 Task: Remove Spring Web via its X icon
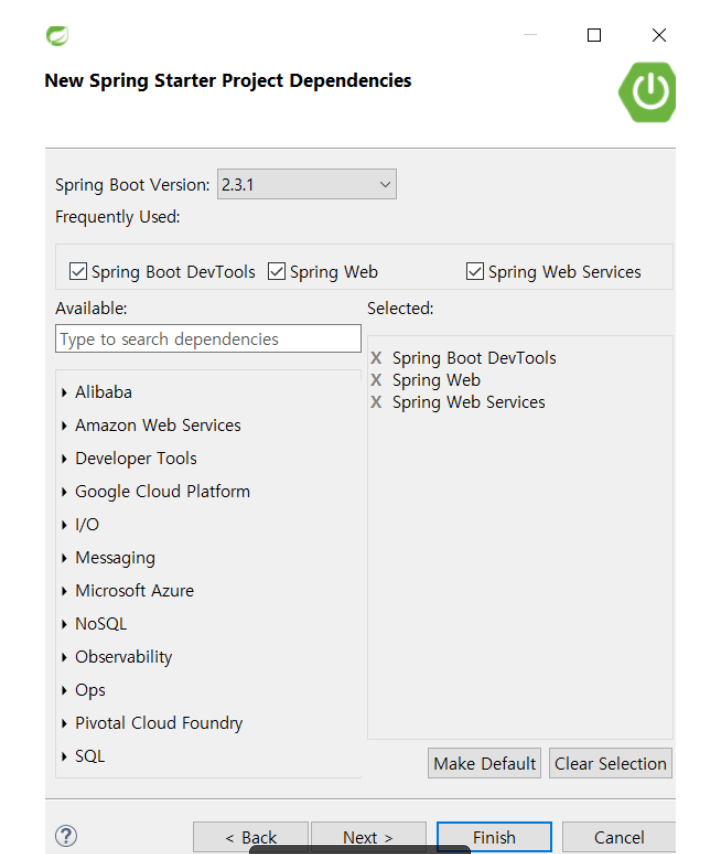click(x=376, y=380)
